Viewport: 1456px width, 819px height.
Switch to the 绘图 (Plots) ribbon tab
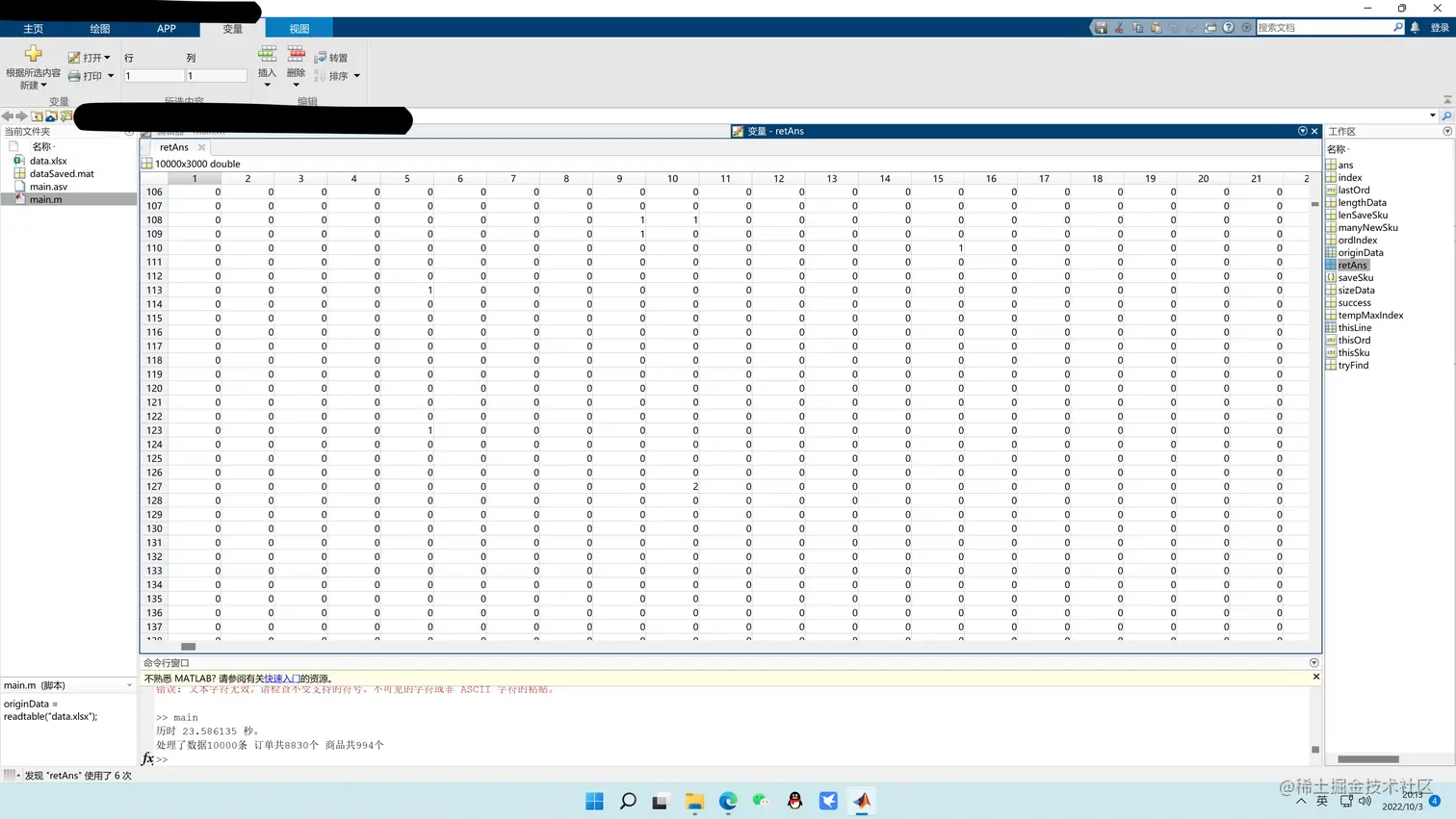(x=99, y=29)
